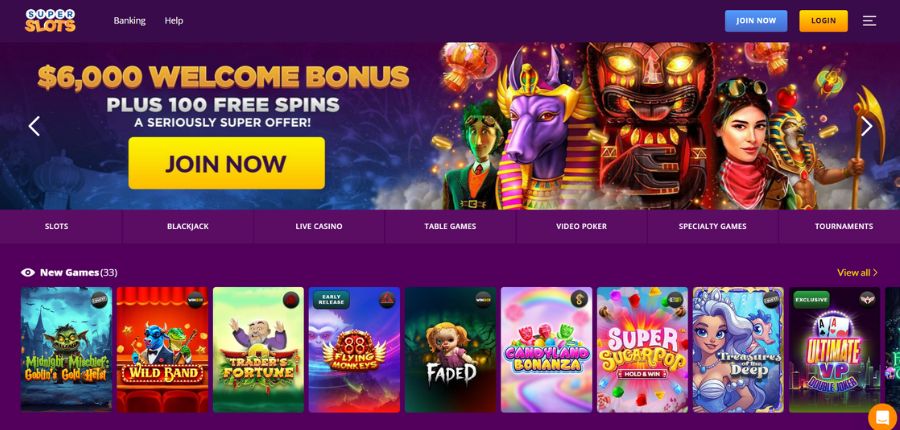The height and width of the screenshot is (430, 900).
Task: Expand the View all chevron link
Action: (x=857, y=273)
